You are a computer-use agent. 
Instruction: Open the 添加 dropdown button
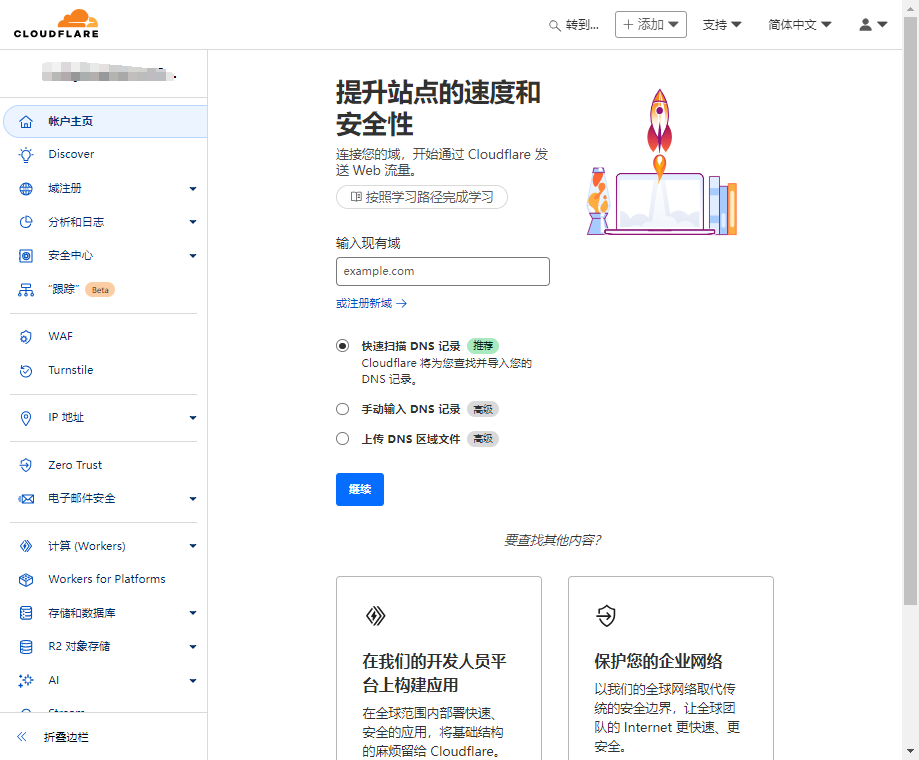650,25
